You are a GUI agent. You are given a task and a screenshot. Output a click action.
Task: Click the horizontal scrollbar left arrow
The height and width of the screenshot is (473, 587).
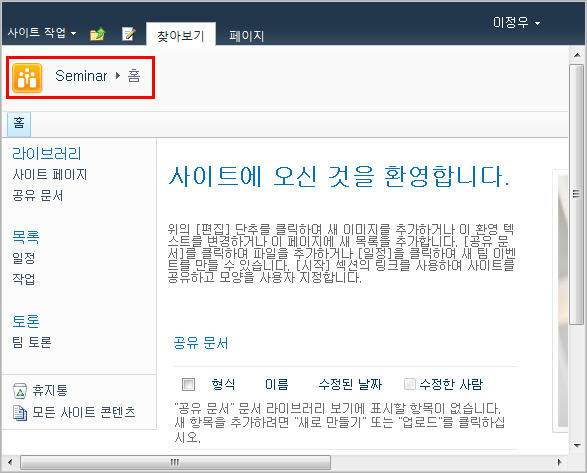pyautogui.click(x=10, y=462)
